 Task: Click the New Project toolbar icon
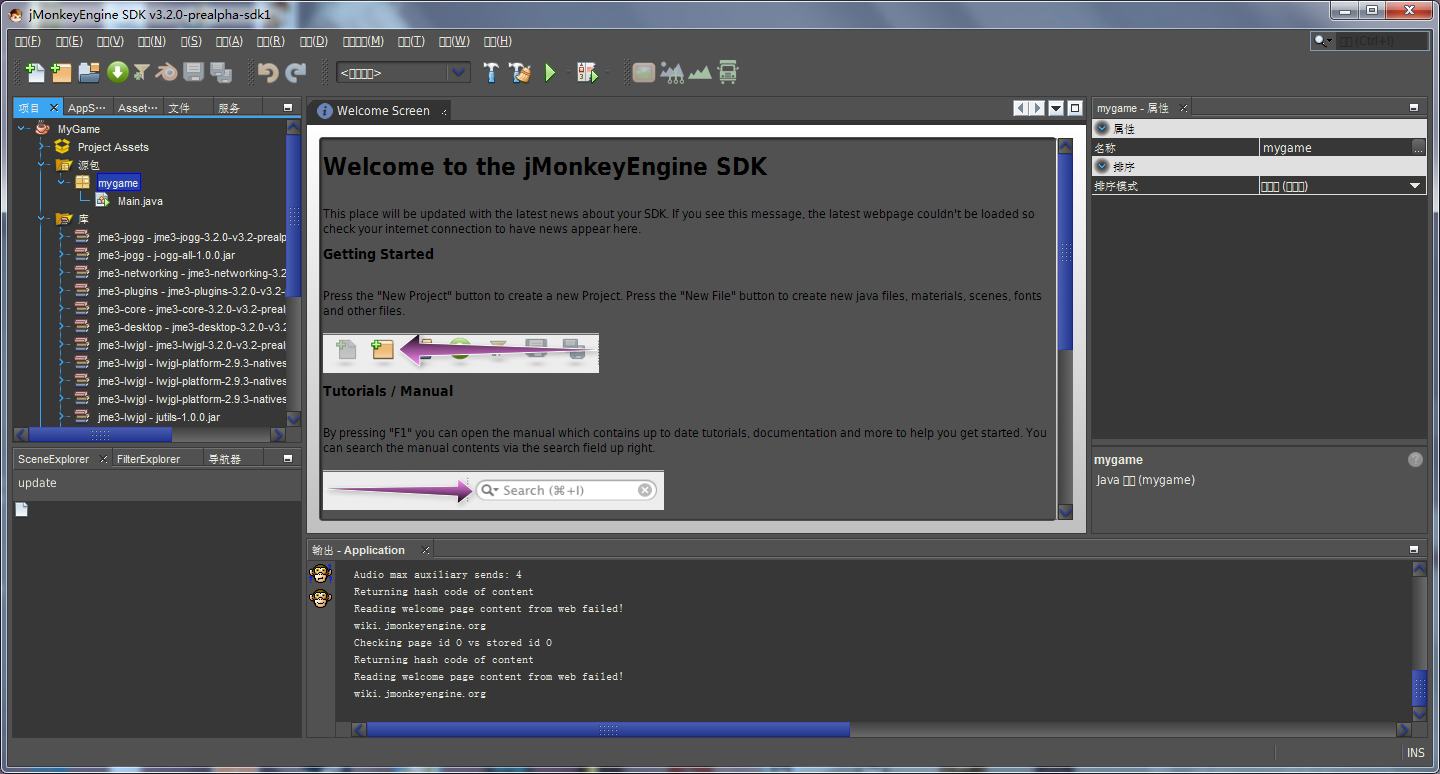click(x=62, y=72)
